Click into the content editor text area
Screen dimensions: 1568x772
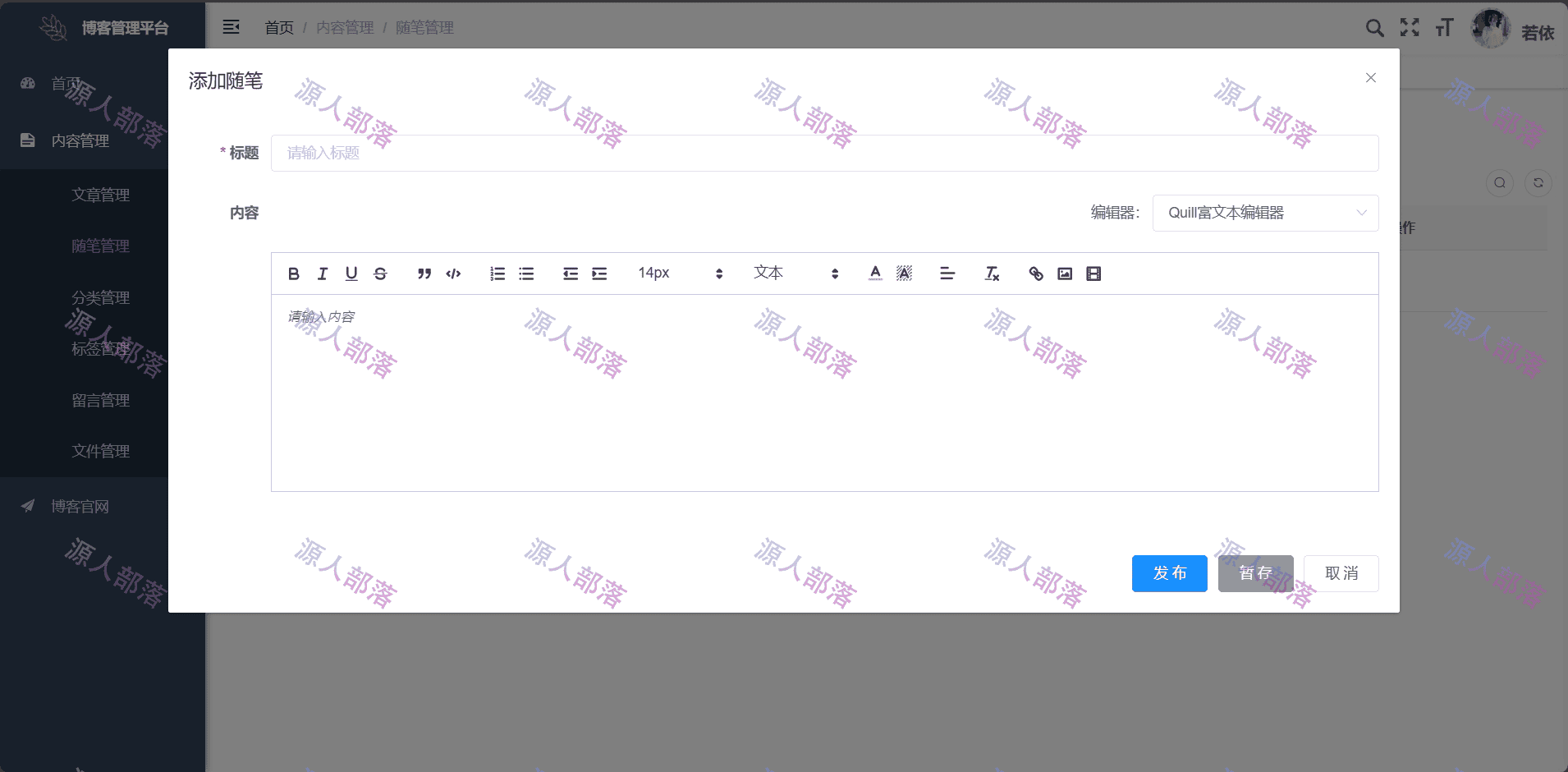[824, 393]
